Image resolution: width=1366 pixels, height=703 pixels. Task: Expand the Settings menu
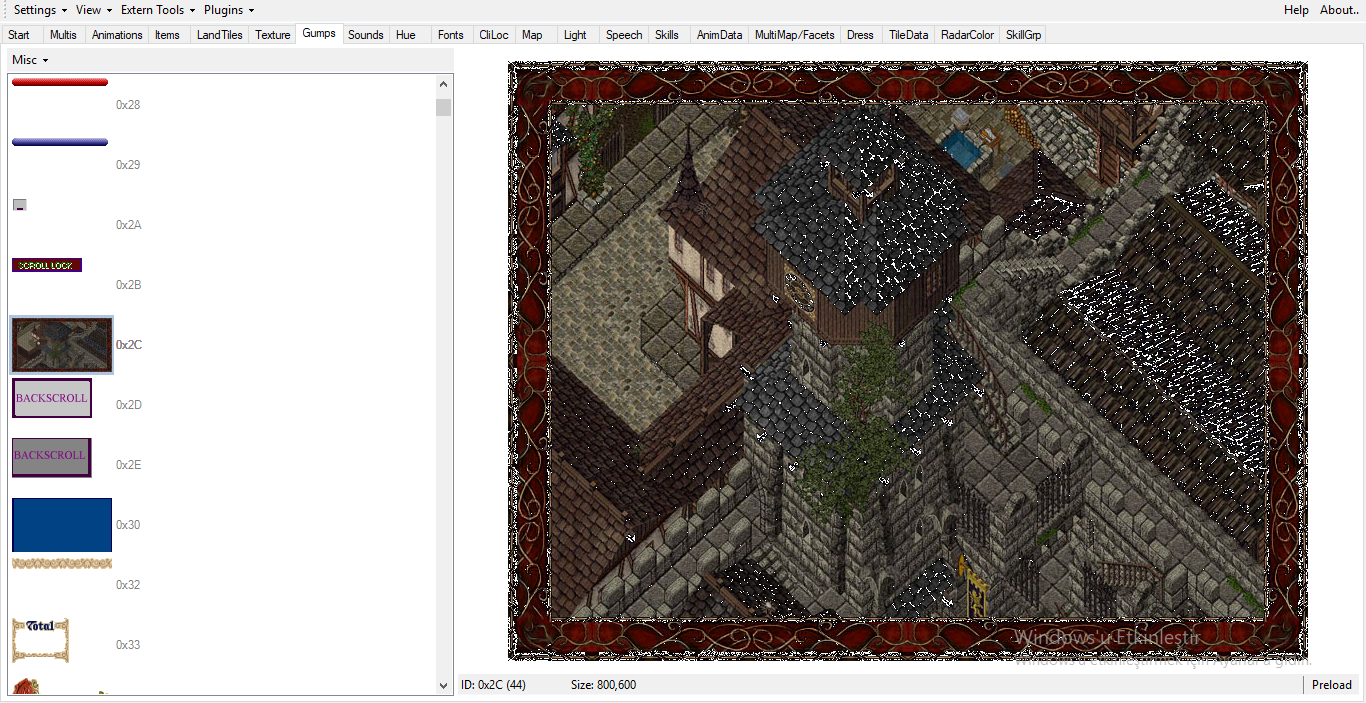click(40, 10)
